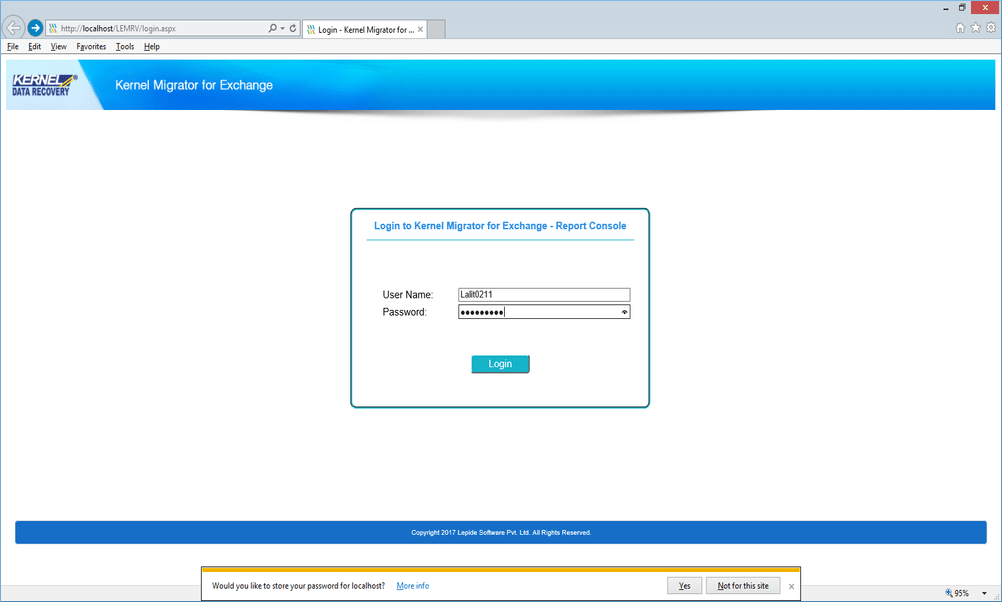Click the User Name label

point(408,295)
